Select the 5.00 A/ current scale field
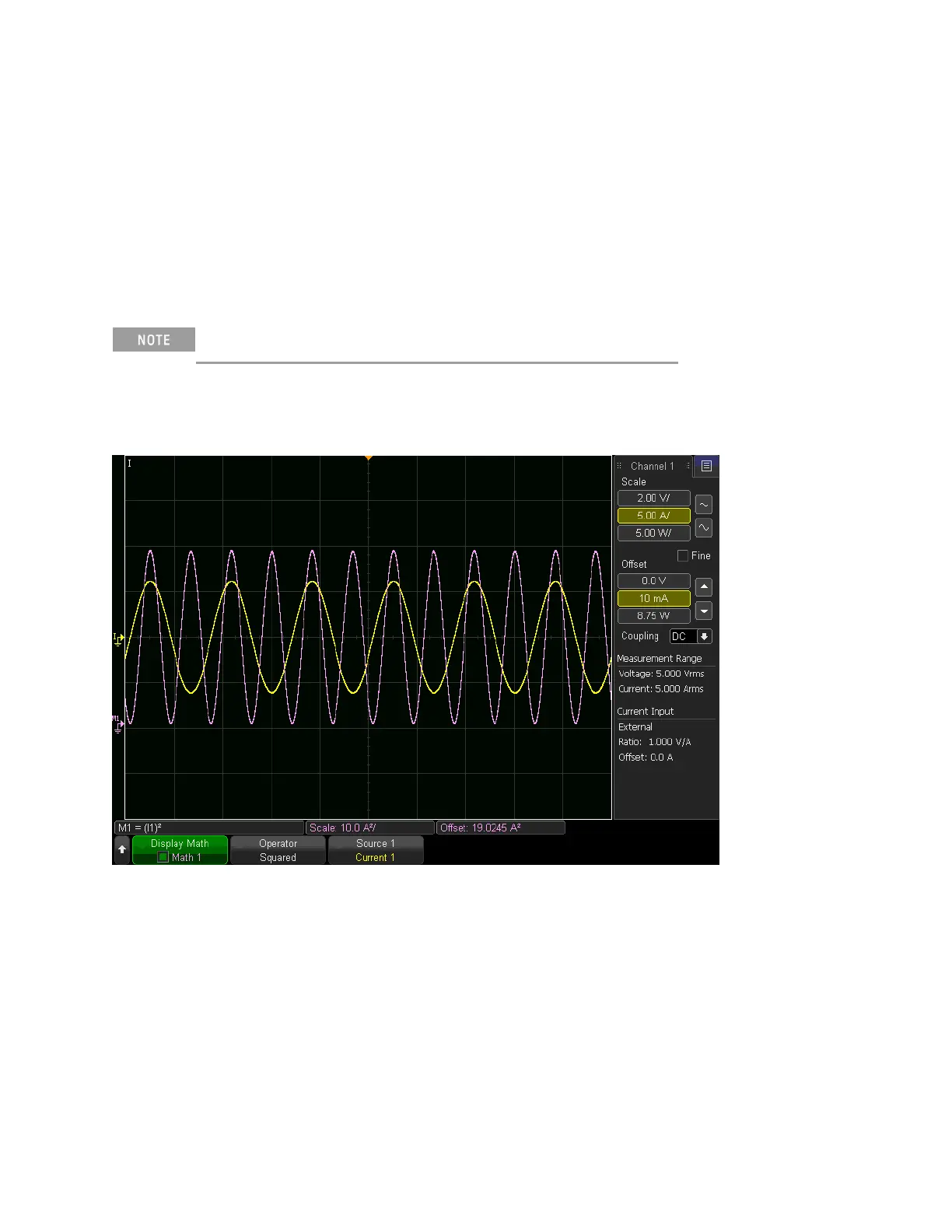Image resolution: width=952 pixels, height=1232 pixels. click(x=653, y=515)
